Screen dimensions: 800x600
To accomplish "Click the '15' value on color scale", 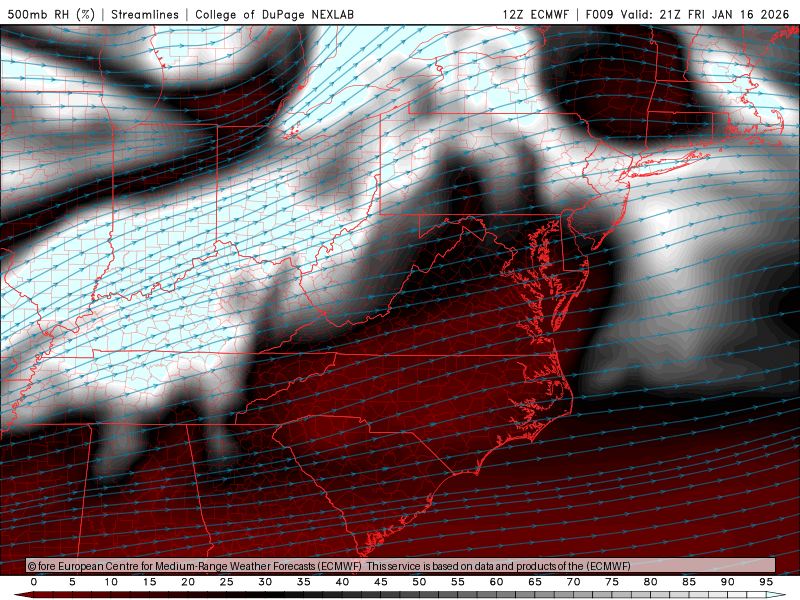I will pos(149,582).
